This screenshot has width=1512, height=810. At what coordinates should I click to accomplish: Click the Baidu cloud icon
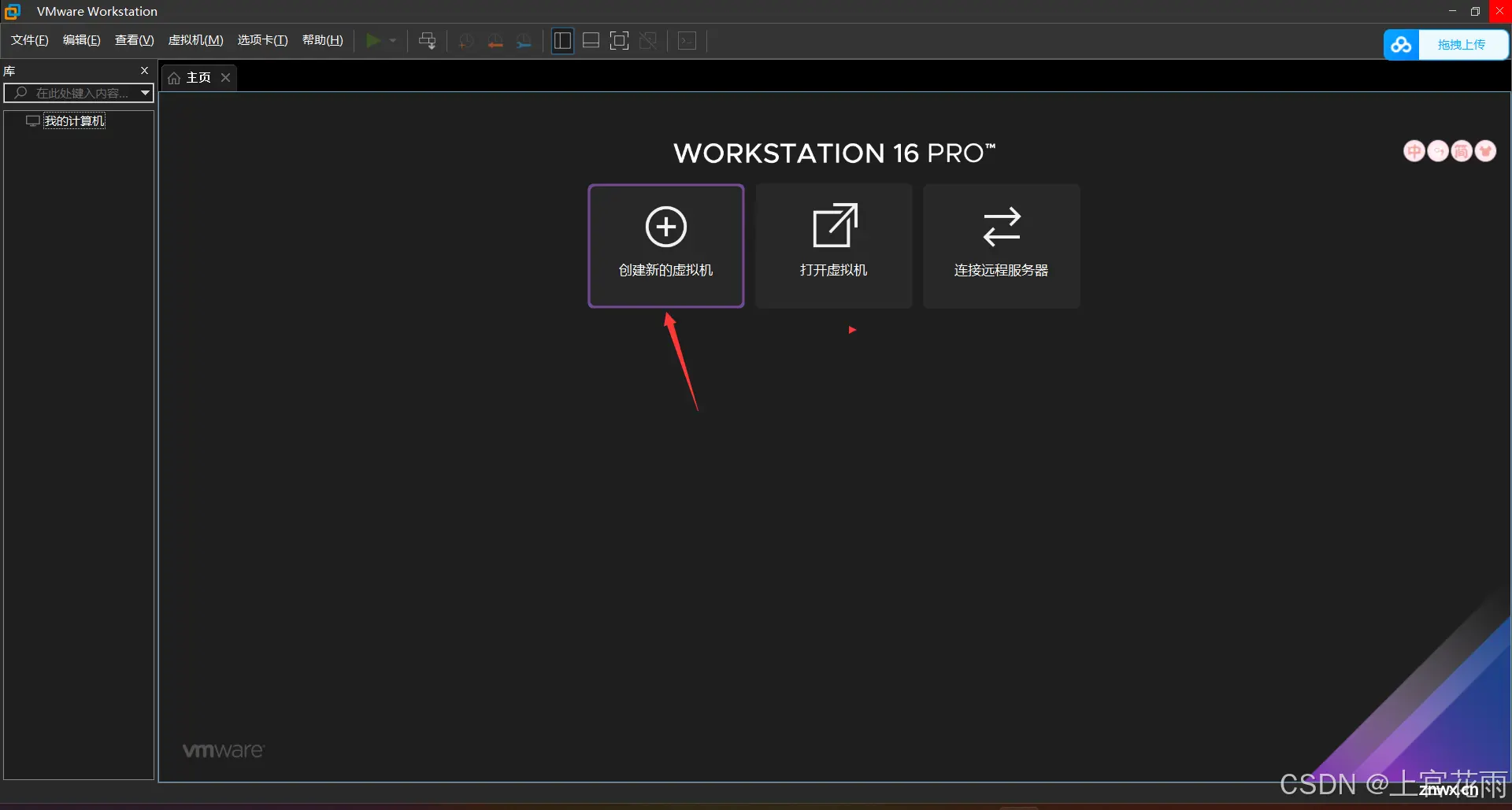coord(1402,45)
